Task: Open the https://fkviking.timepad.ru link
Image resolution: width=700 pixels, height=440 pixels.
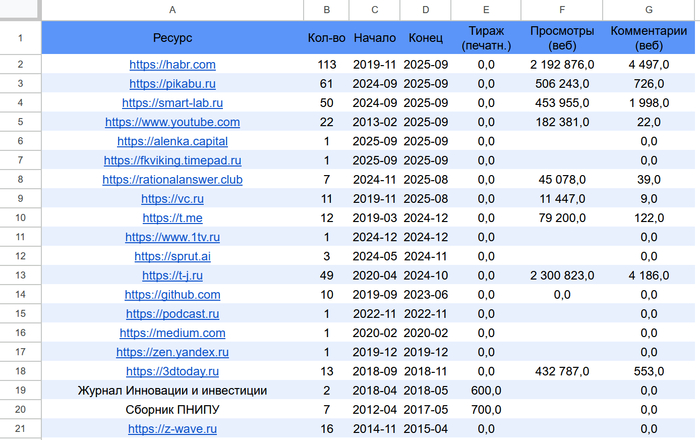Action: 172,161
